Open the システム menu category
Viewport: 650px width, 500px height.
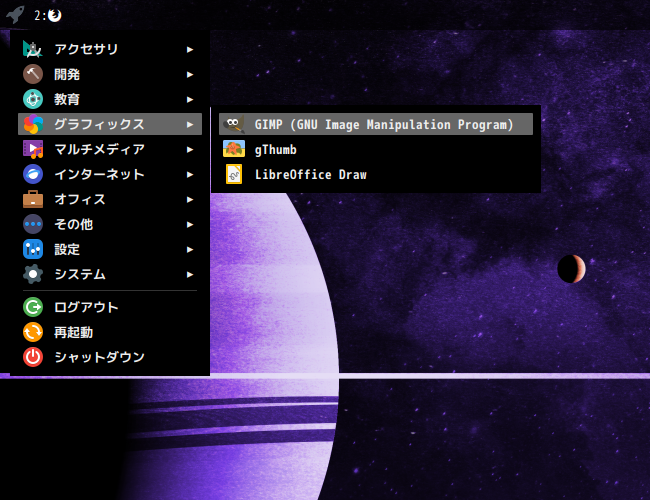(110, 274)
